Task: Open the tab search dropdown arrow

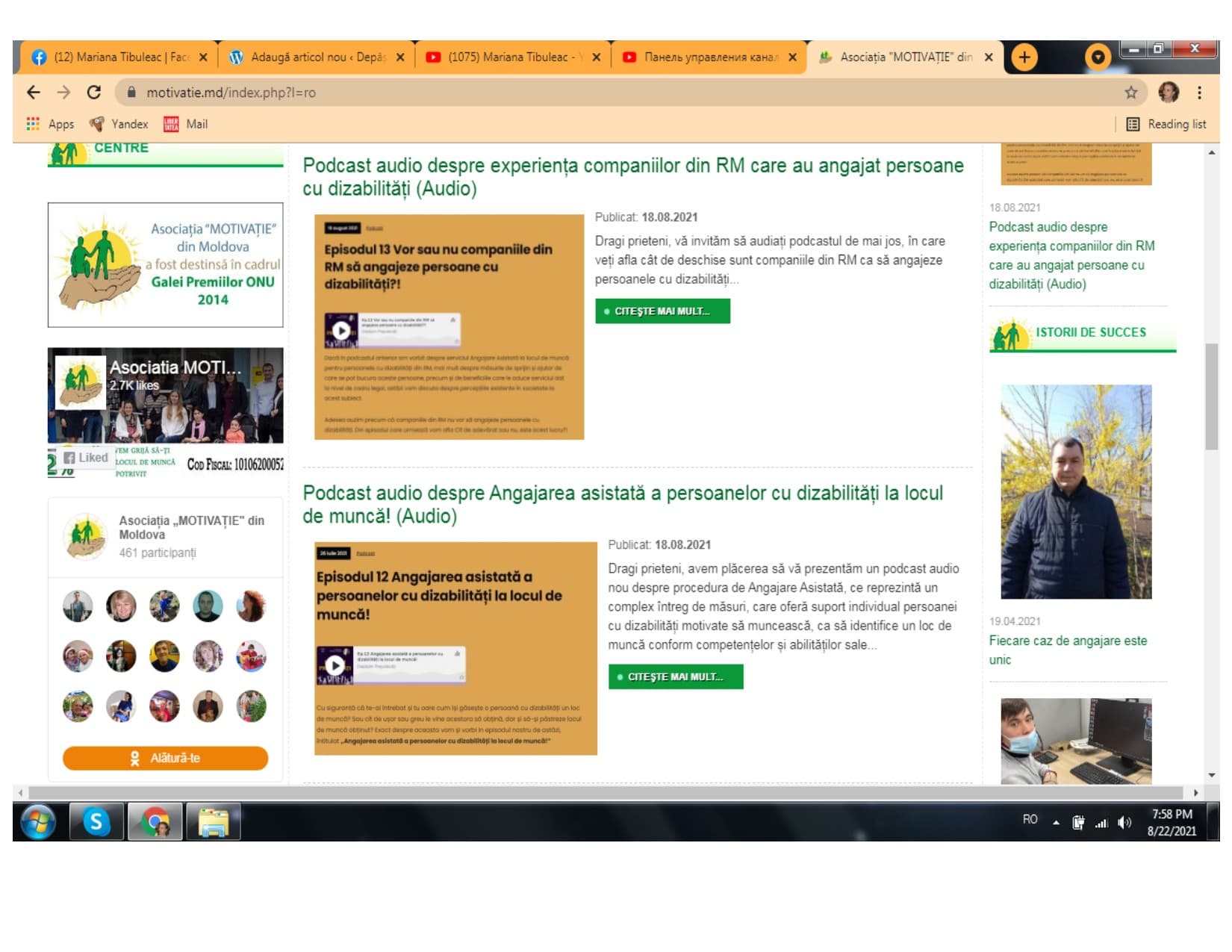Action: (1098, 57)
